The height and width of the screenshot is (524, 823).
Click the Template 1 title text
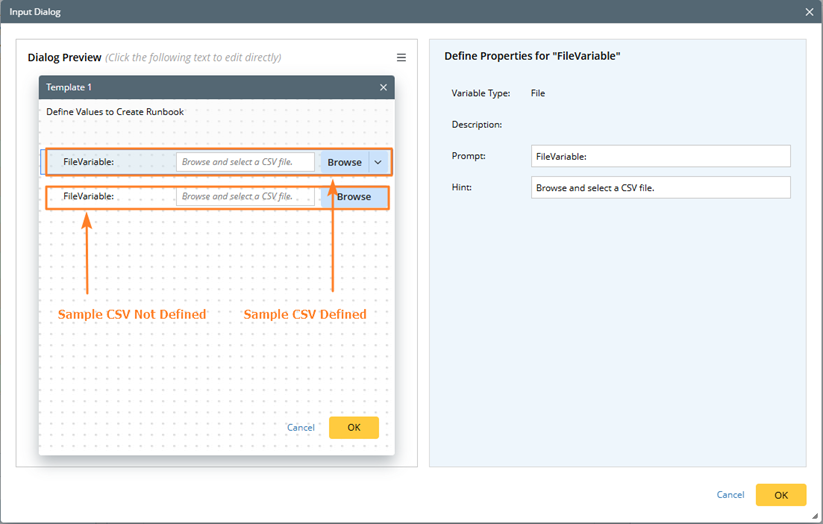(x=69, y=88)
